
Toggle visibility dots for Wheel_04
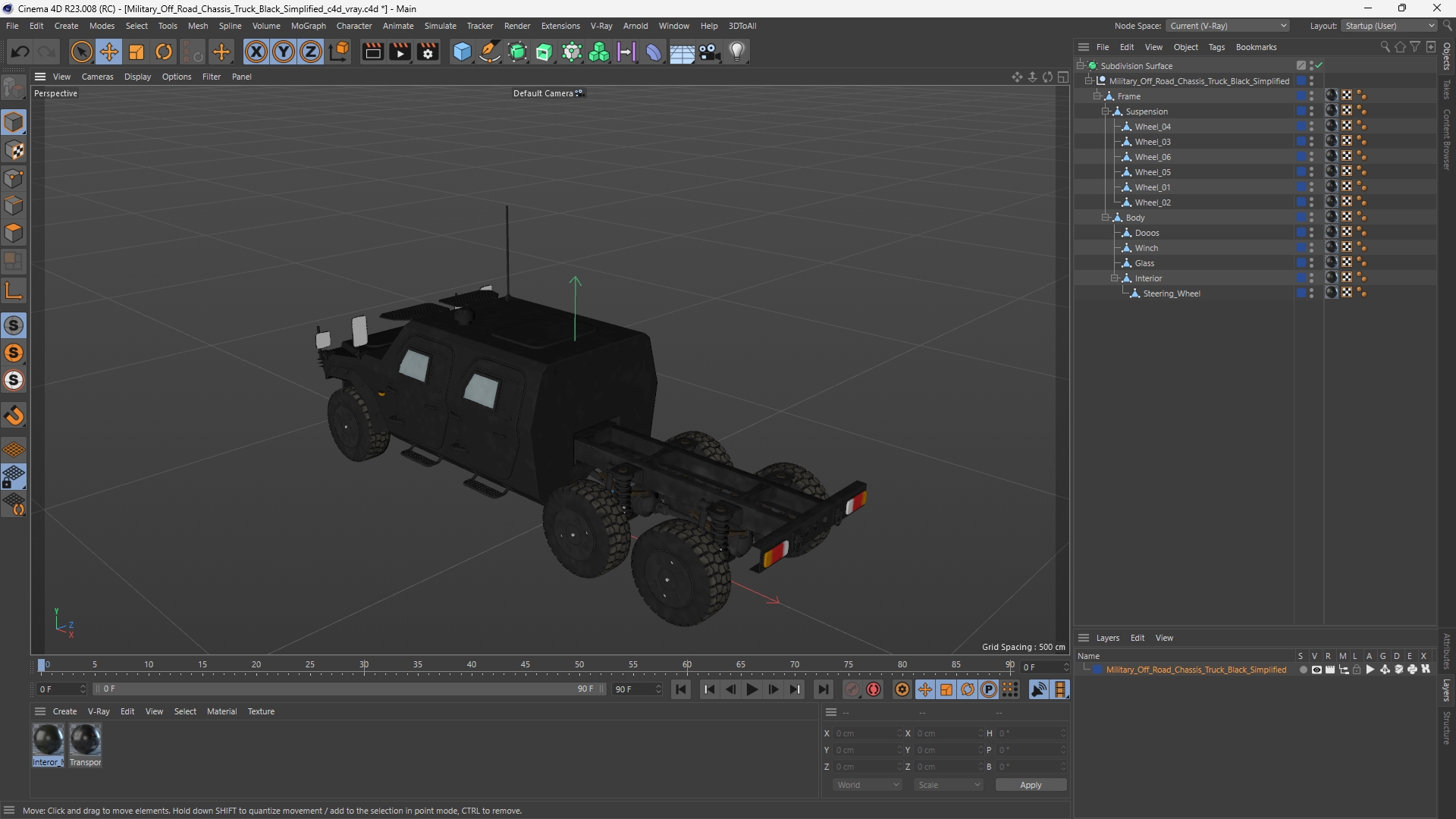(x=1311, y=127)
